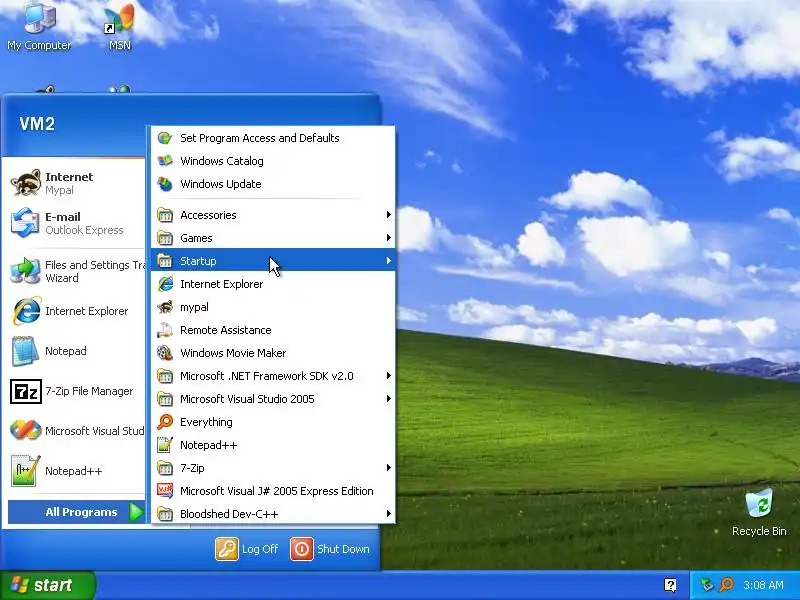Open Microsoft Visual Studio 2005 folder entry
Screen dimensions: 800x600
click(273, 398)
